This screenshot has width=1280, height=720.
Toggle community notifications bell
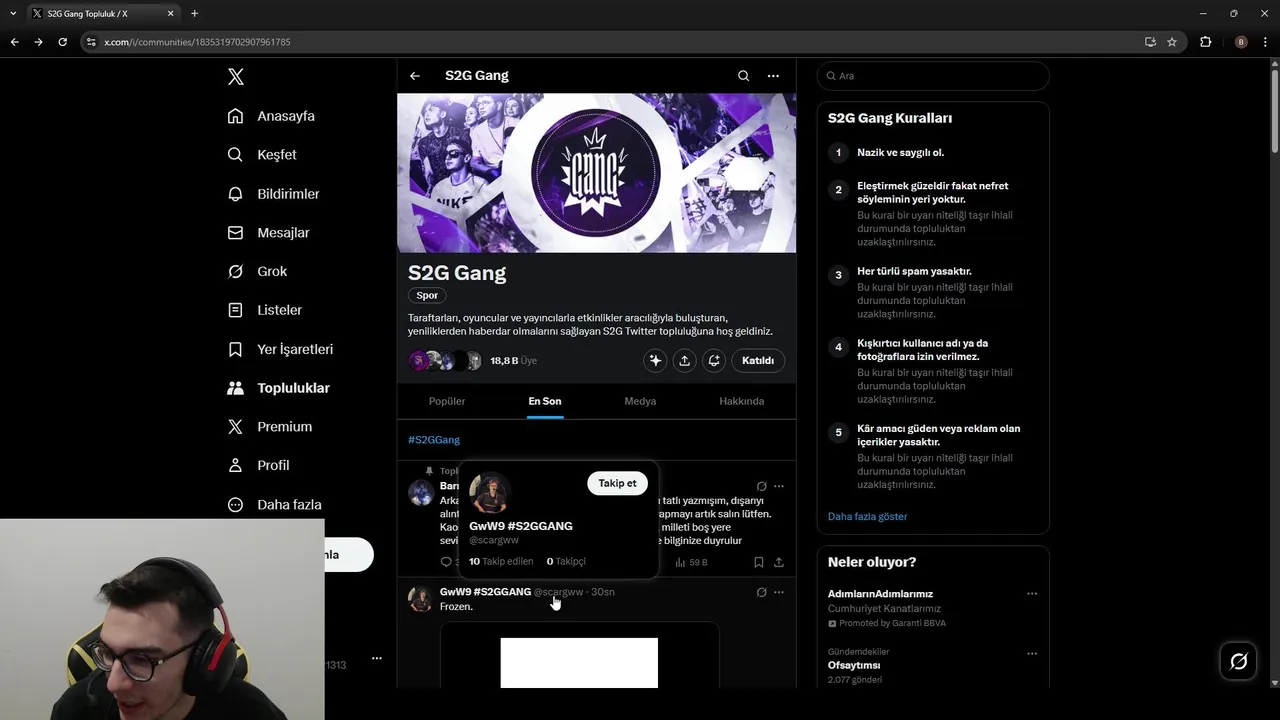[714, 360]
